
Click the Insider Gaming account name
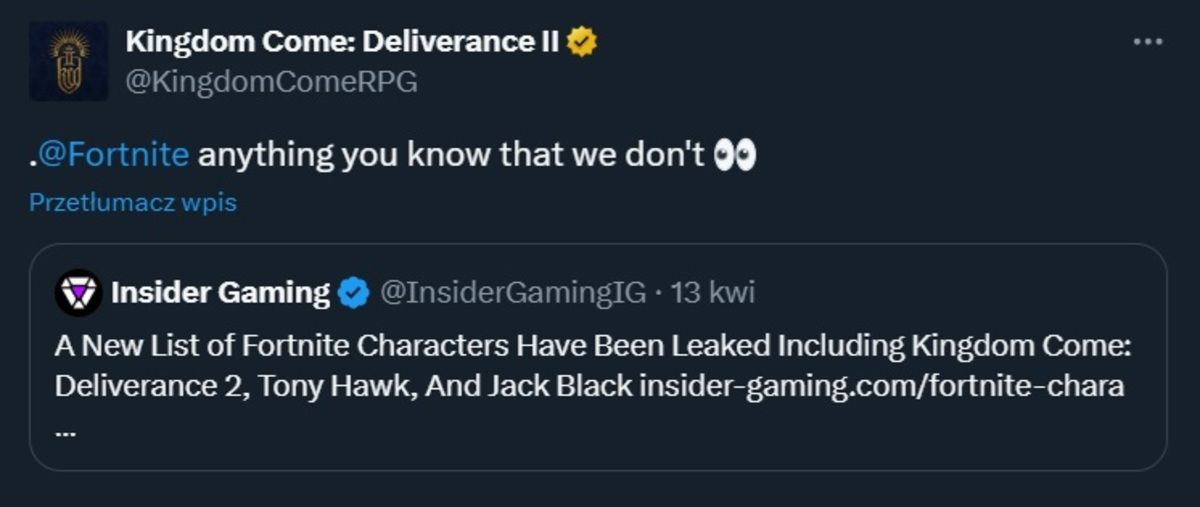tap(220, 293)
